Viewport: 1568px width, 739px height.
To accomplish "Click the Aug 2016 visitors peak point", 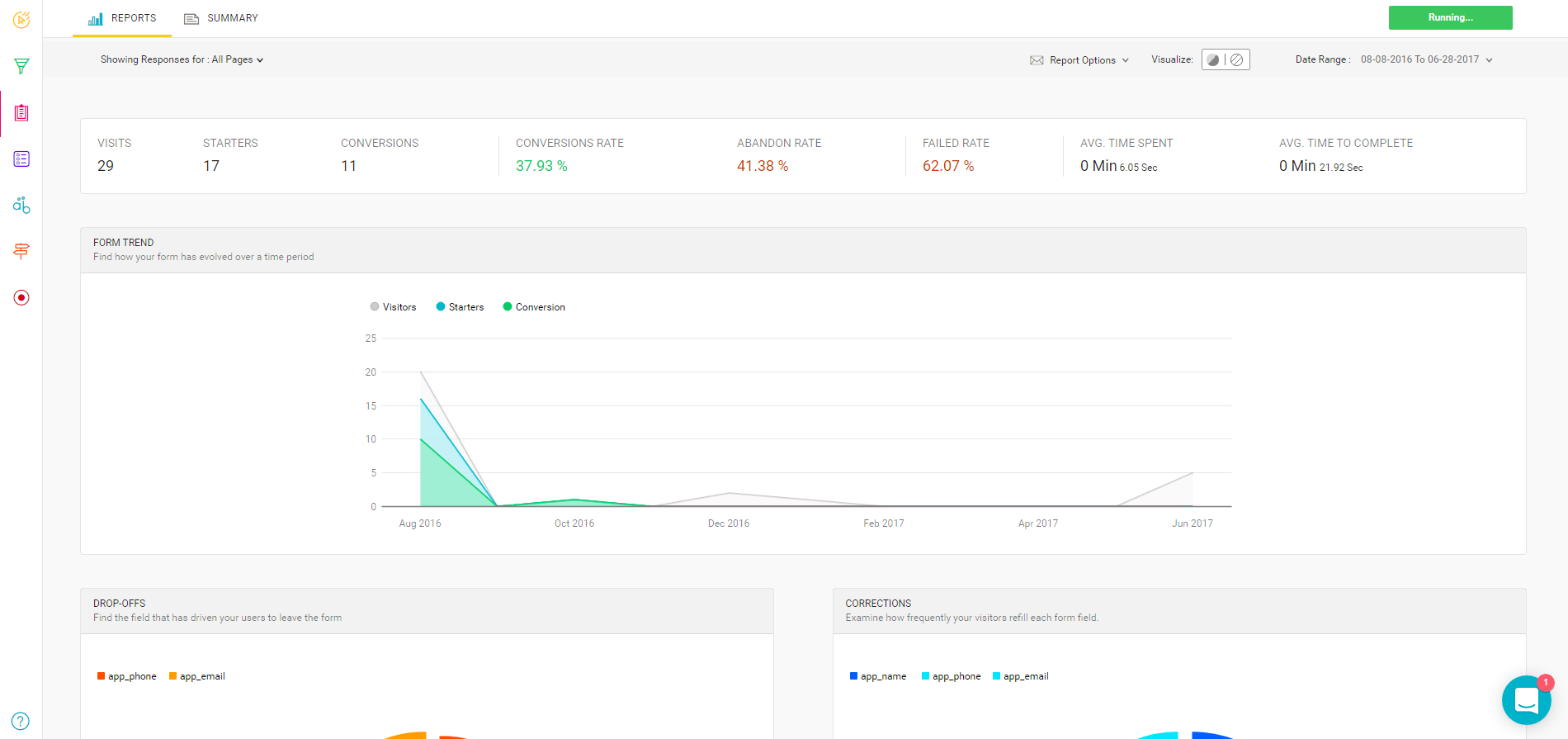I will pos(421,372).
